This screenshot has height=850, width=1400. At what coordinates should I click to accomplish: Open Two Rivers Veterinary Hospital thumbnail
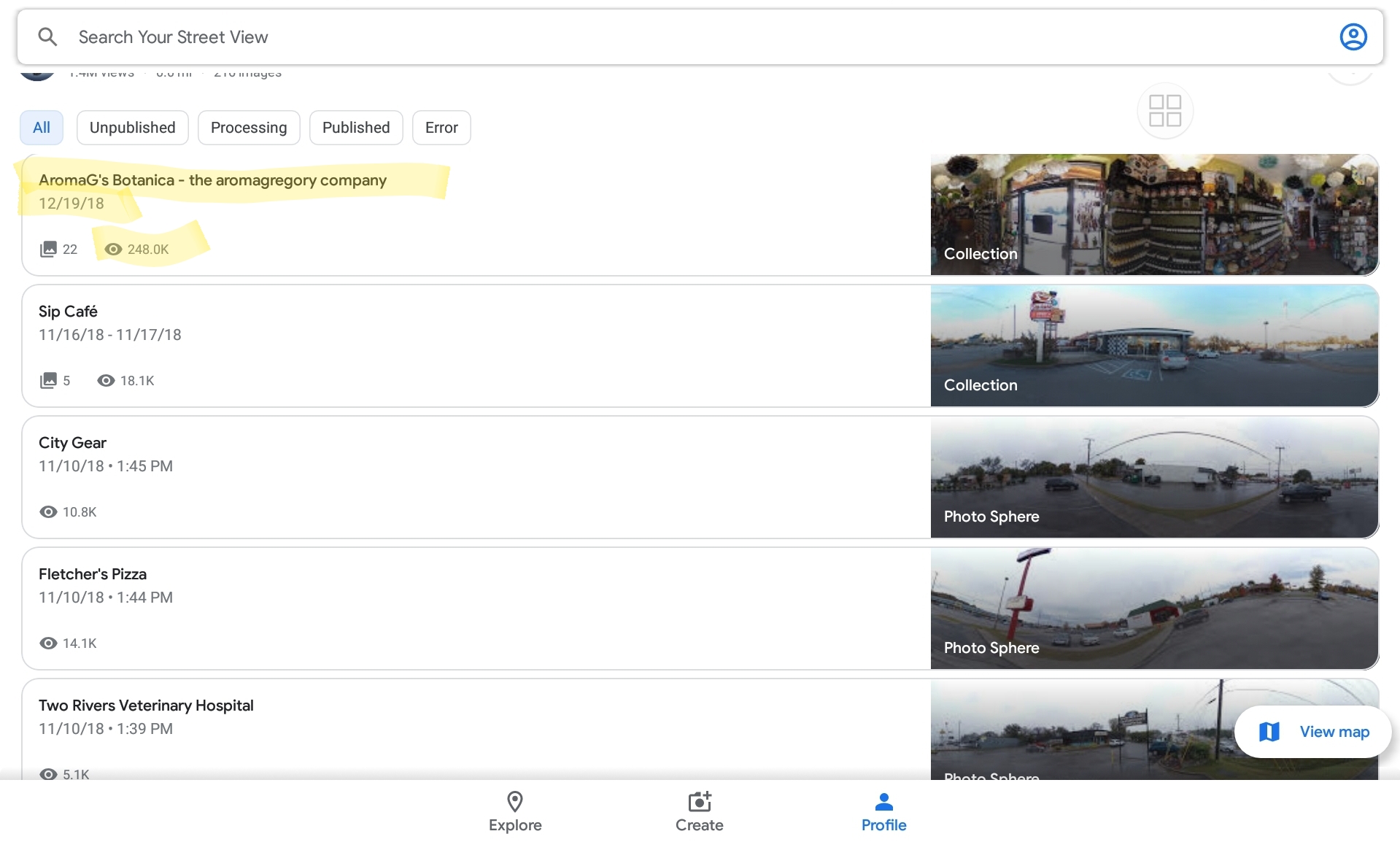click(x=1155, y=730)
